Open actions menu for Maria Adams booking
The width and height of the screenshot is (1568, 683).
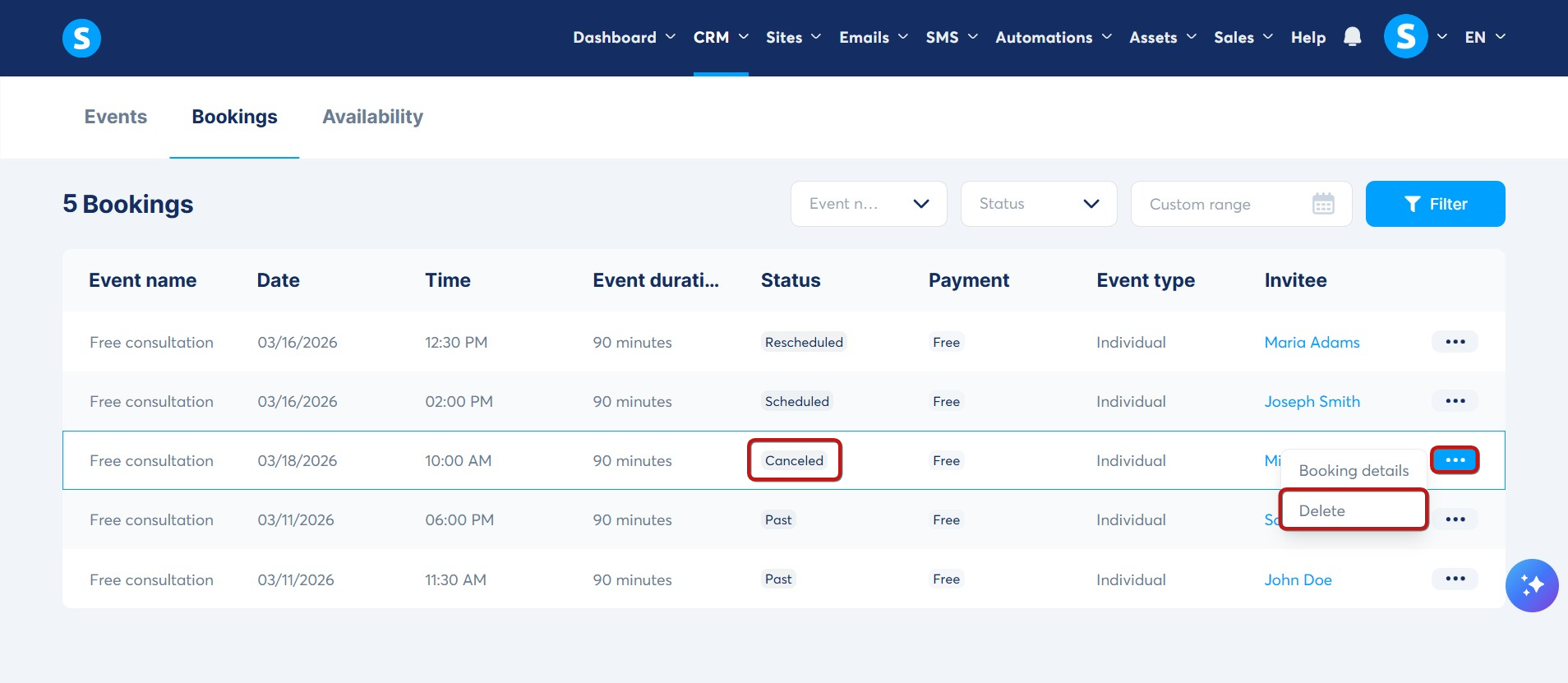pos(1455,342)
